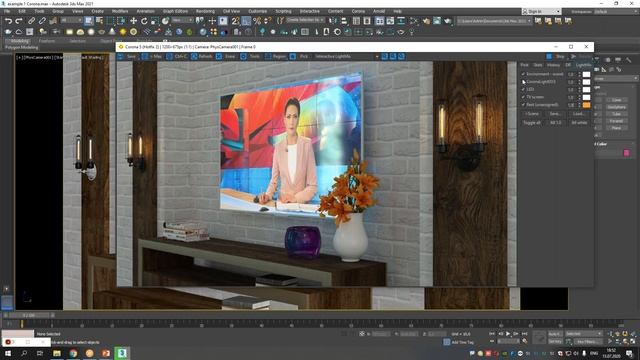The width and height of the screenshot is (640, 360).
Task: Click Stop in the Corona frame buffer
Action: click(x=556, y=56)
